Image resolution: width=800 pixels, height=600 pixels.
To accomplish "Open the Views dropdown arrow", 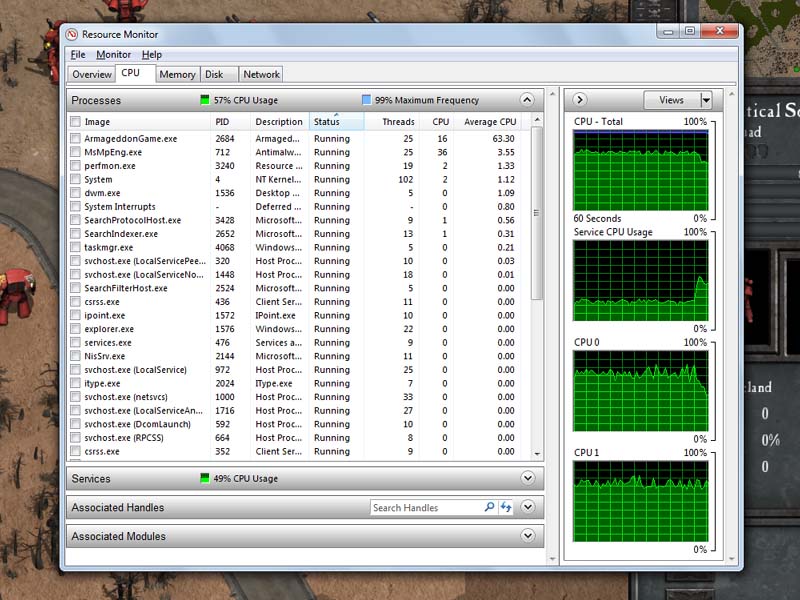I will point(706,100).
